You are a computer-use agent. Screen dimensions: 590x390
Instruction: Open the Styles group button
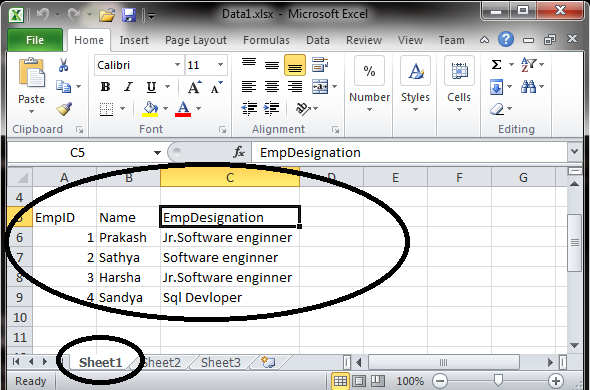[415, 85]
